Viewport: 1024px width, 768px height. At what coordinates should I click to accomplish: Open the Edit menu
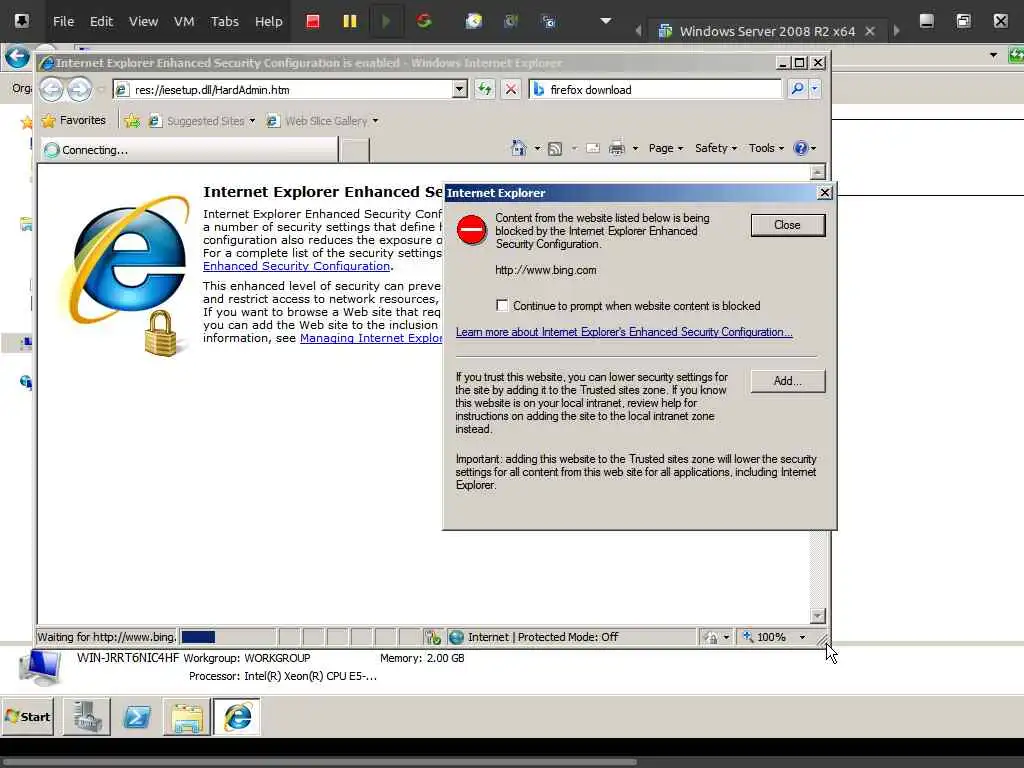tap(101, 22)
